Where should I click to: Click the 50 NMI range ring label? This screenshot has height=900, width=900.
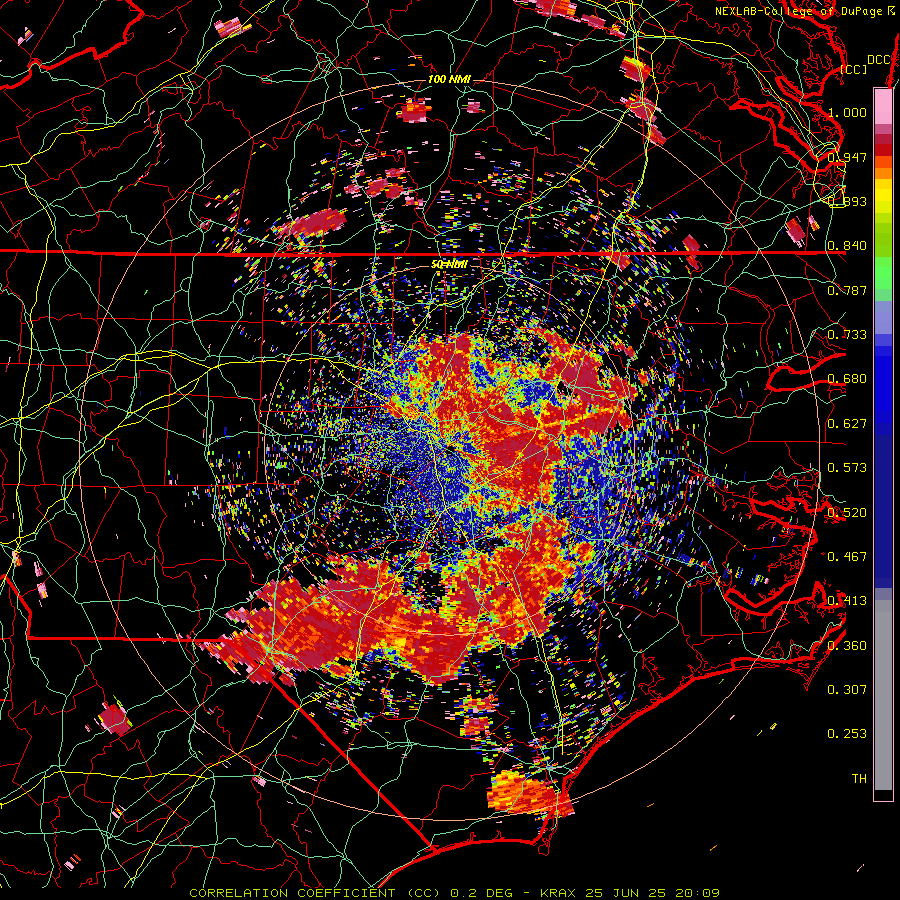pos(449,265)
